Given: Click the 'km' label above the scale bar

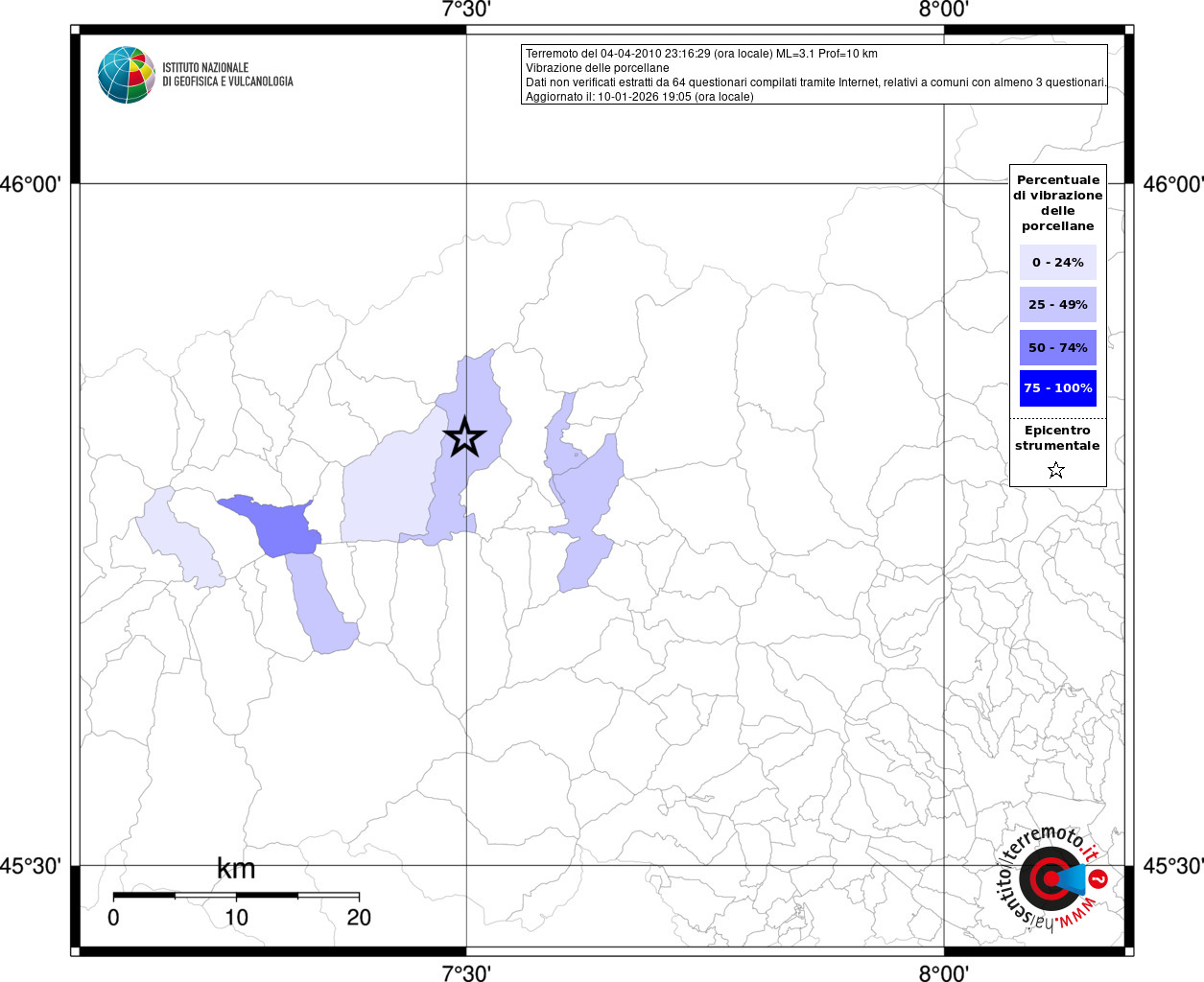Looking at the screenshot, I should 236,869.
